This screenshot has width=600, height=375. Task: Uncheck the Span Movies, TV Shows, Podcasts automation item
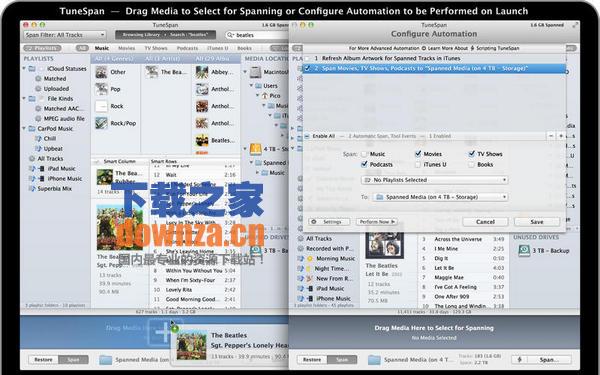308,68
